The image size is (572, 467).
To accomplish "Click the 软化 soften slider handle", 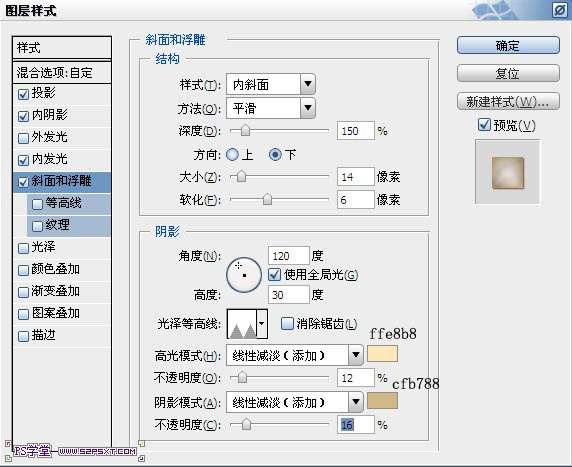I will coord(267,199).
